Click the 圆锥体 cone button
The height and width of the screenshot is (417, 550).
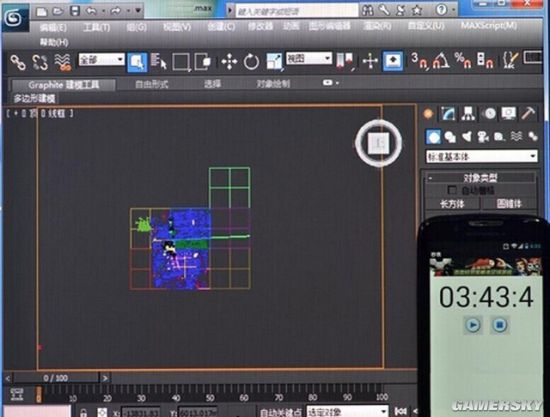[x=509, y=204]
